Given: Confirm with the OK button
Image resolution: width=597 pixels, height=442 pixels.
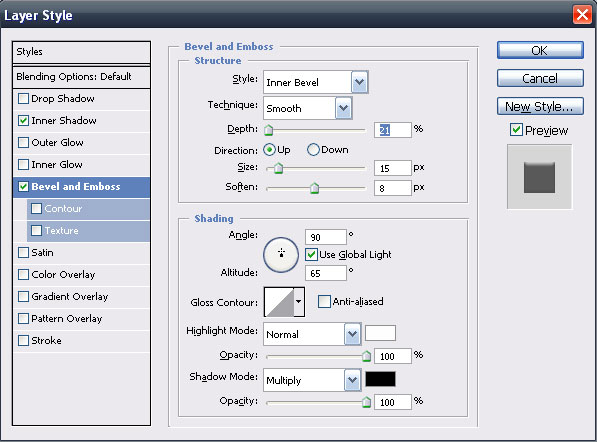Looking at the screenshot, I should coord(540,50).
